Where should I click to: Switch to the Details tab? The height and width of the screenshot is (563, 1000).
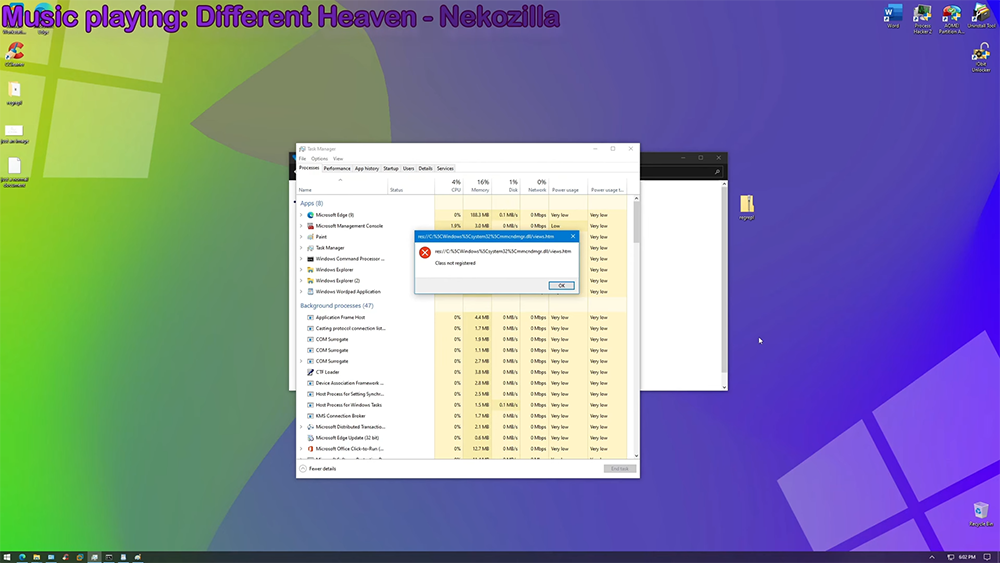point(425,168)
